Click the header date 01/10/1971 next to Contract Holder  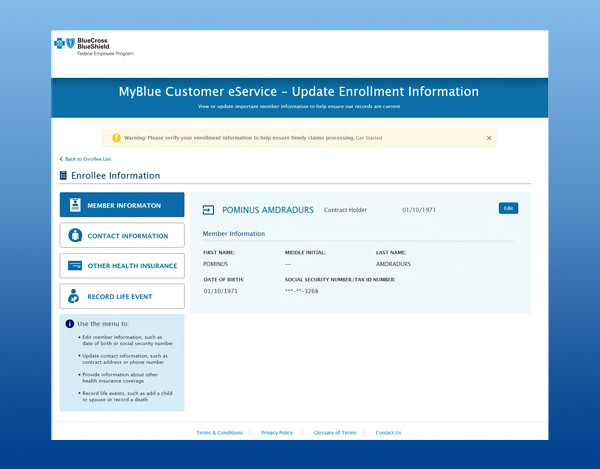[419, 210]
